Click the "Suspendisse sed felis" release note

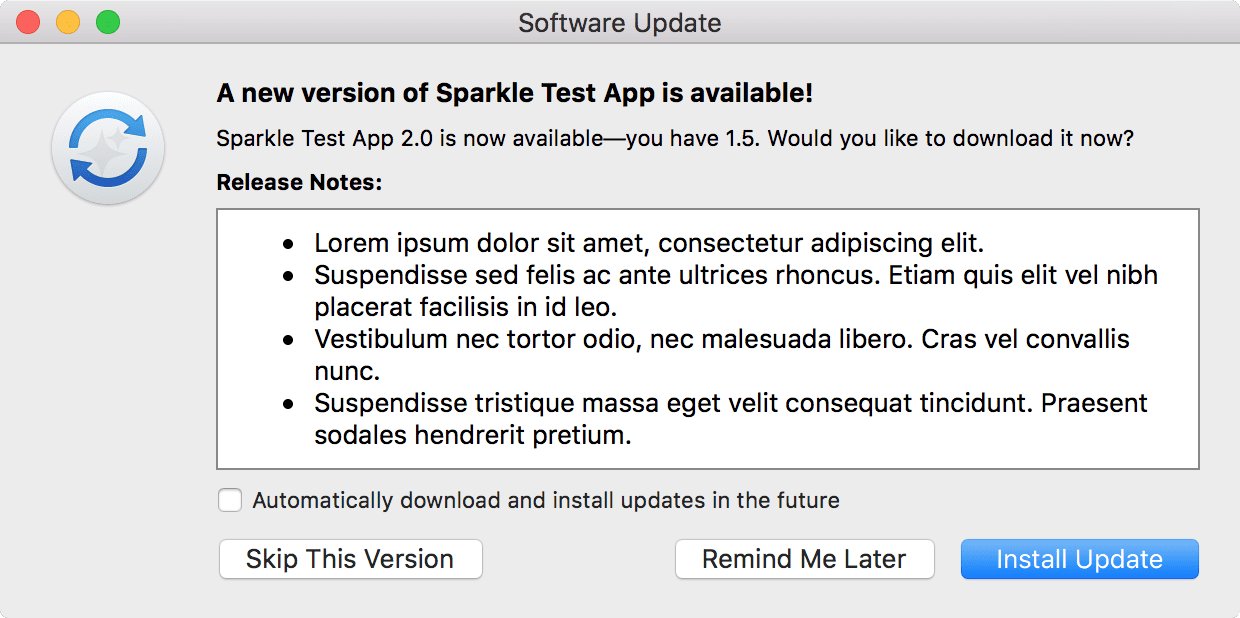(735, 275)
